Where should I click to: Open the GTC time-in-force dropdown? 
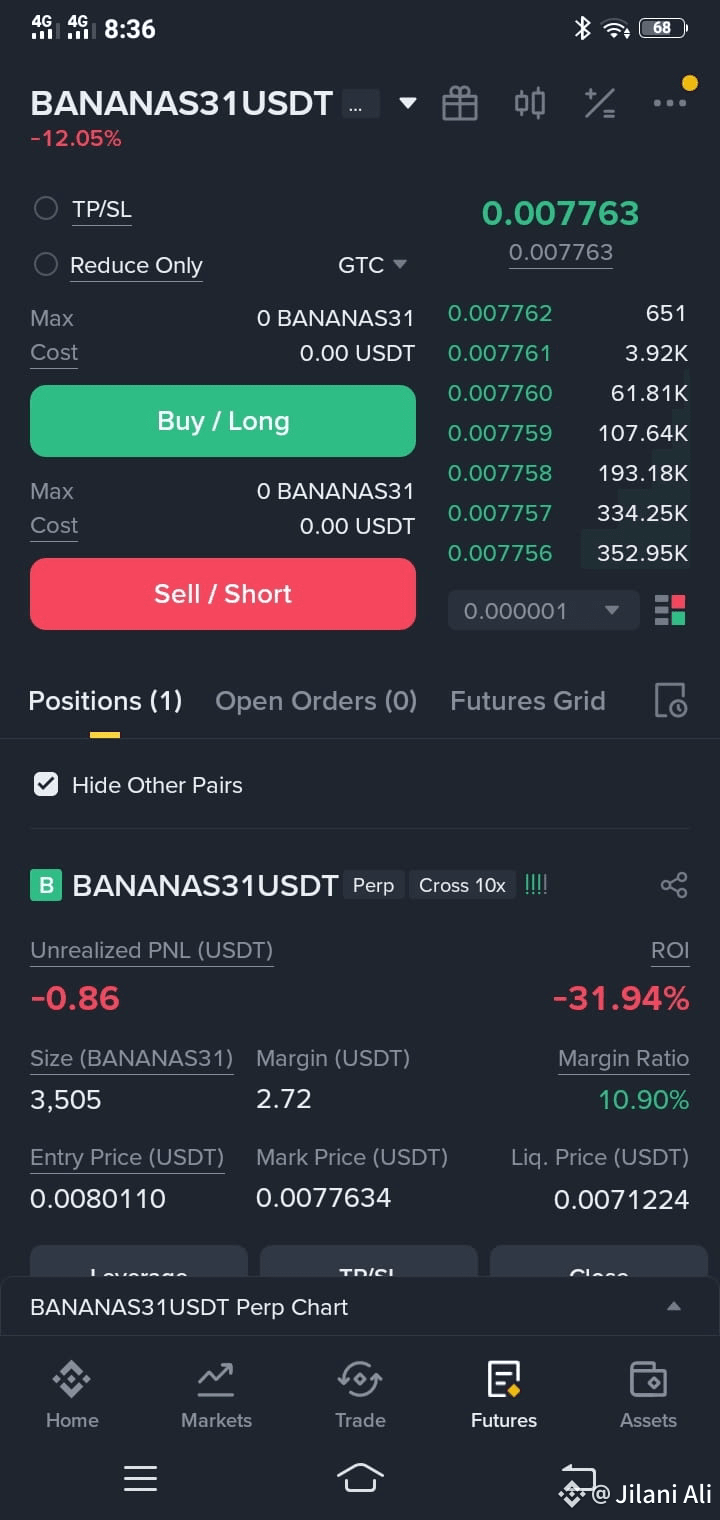point(372,265)
